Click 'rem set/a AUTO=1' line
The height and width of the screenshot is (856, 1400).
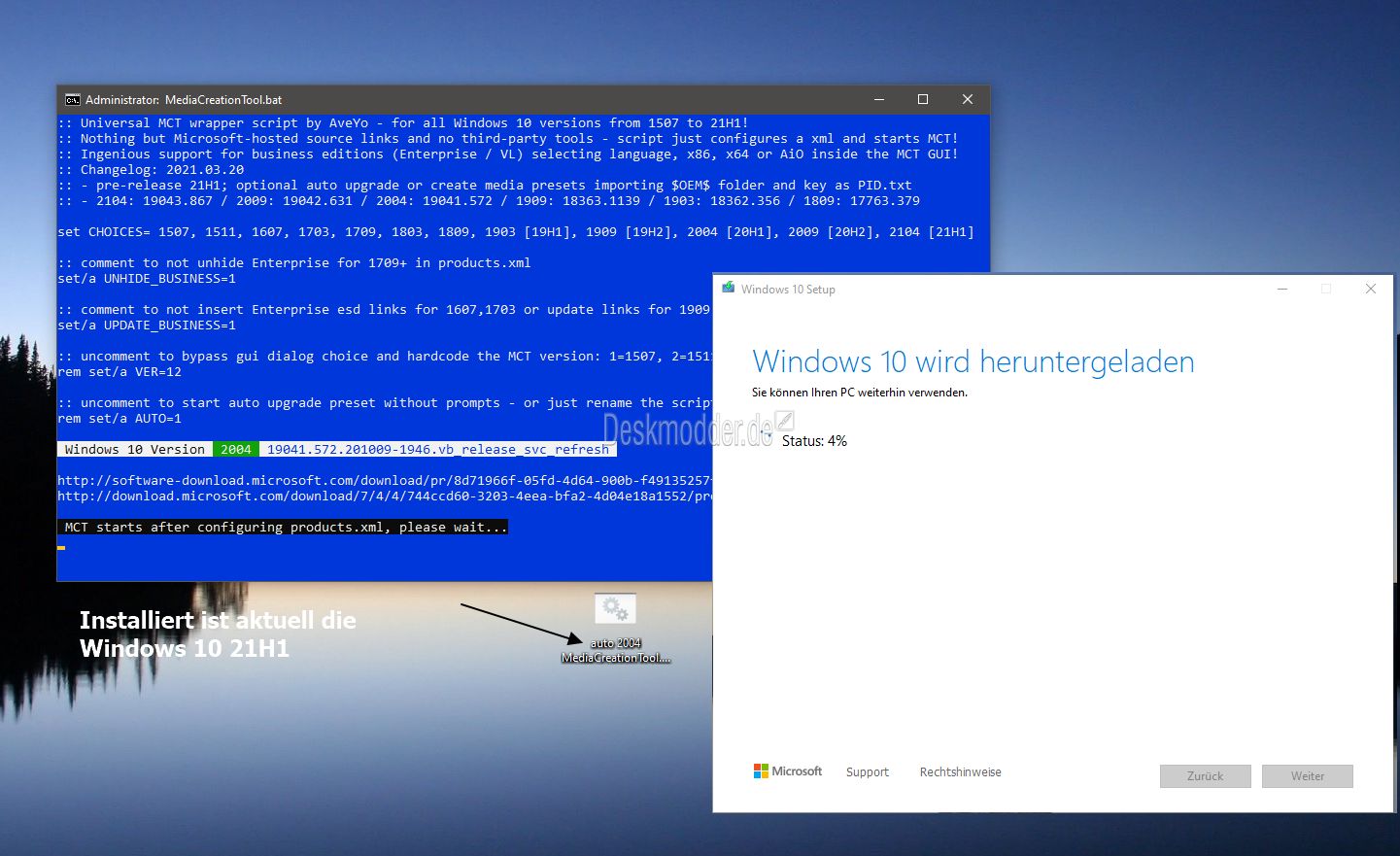point(120,418)
